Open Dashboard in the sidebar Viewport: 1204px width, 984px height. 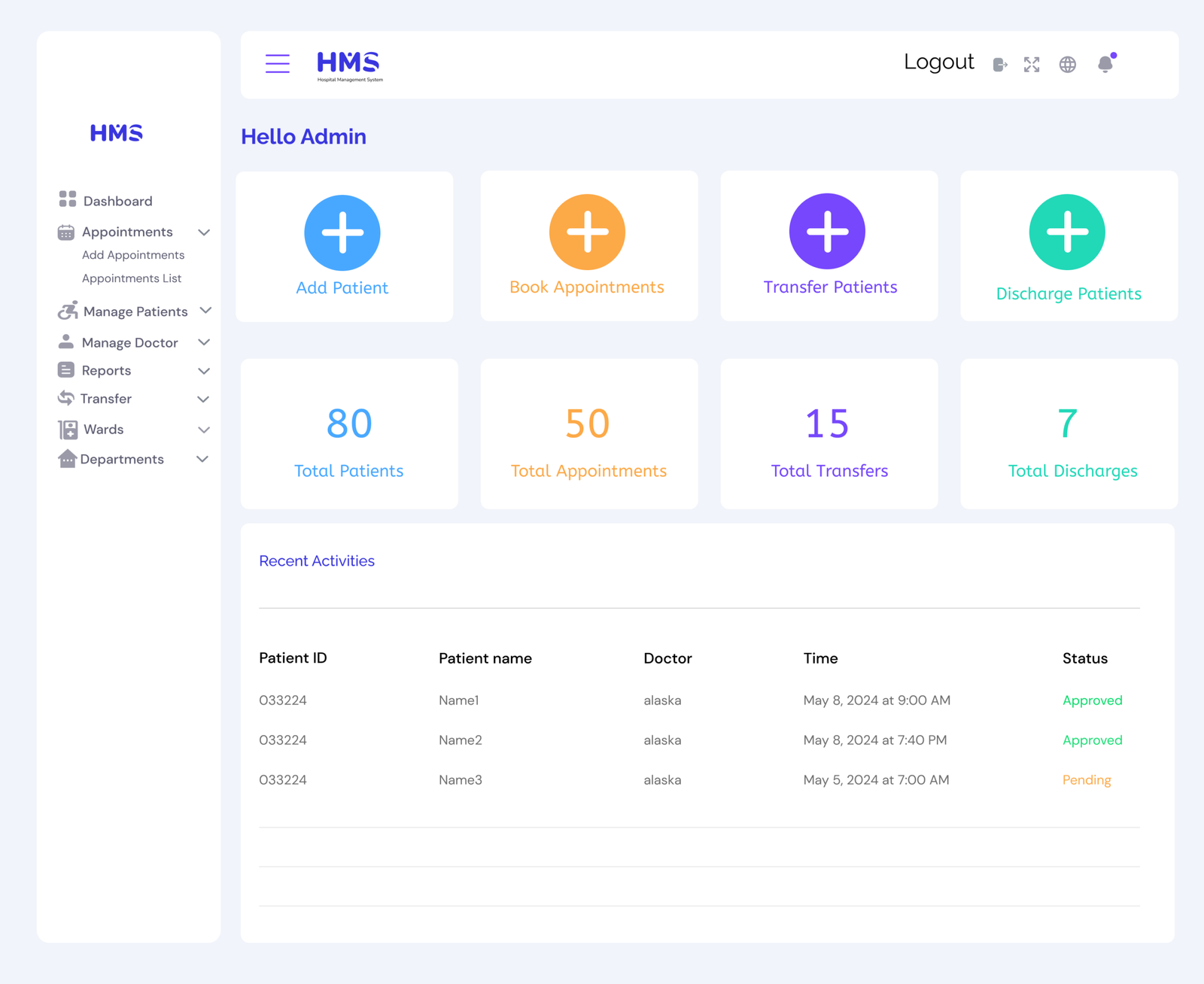tap(117, 201)
